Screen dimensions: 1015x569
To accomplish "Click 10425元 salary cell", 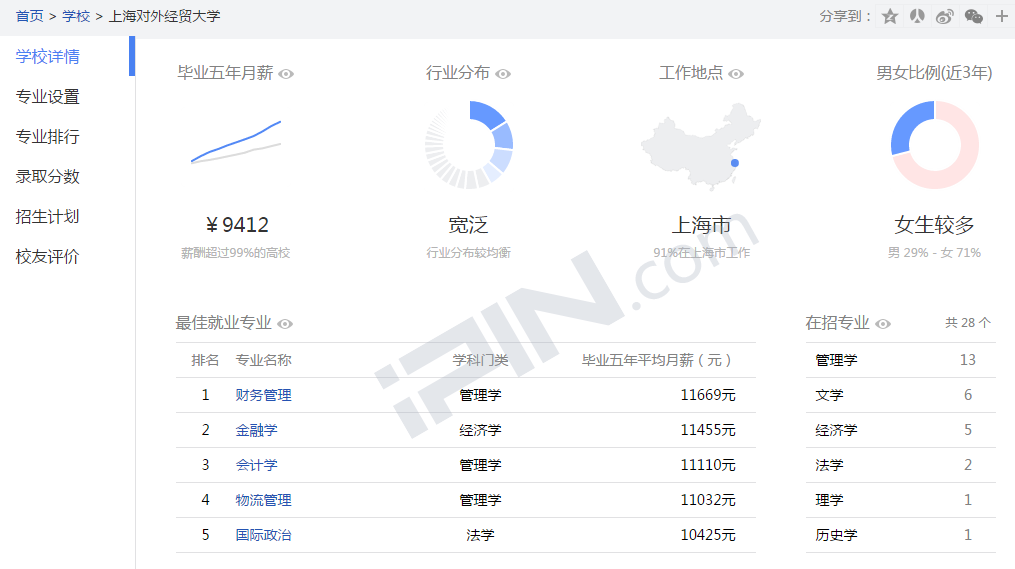I will [x=708, y=535].
